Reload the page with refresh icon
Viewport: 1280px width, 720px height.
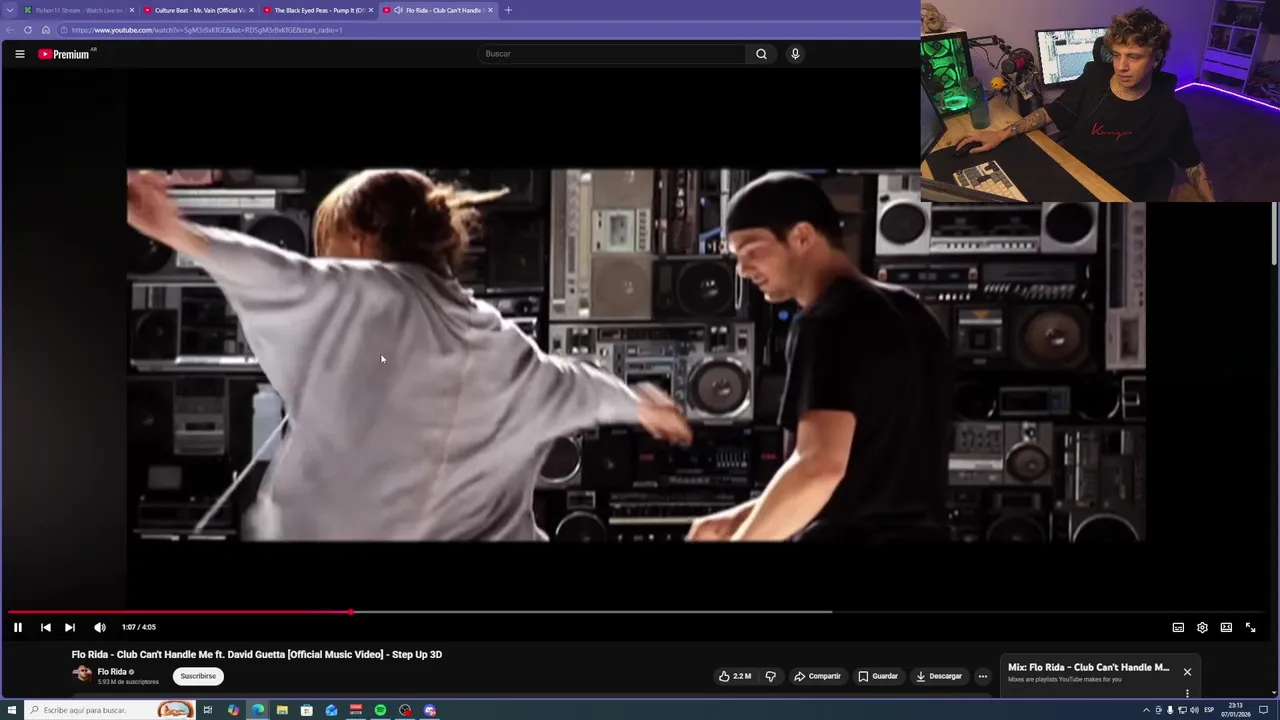tap(28, 30)
